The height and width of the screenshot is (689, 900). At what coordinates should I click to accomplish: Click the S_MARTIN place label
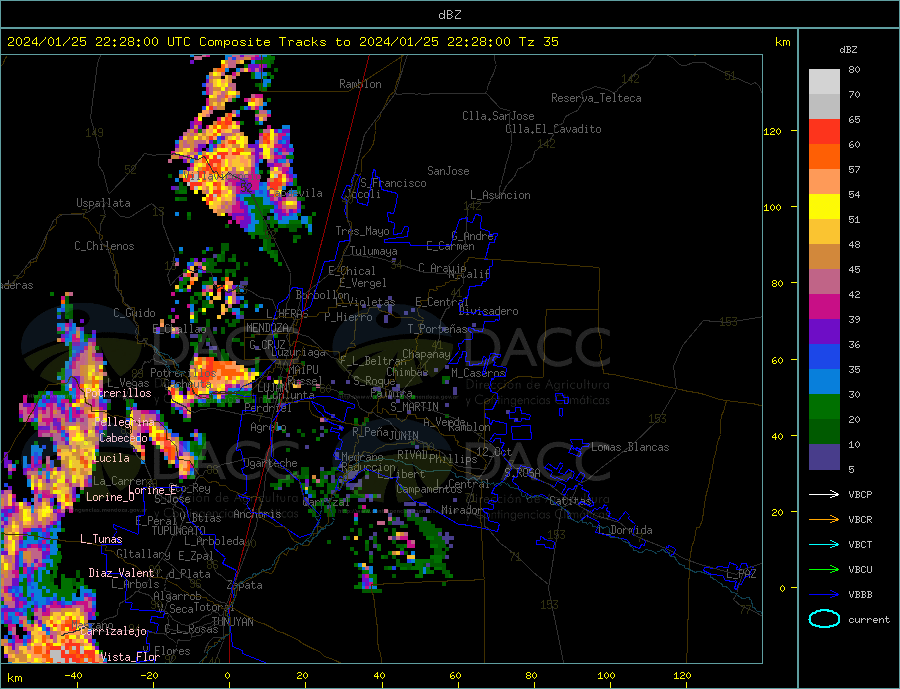414,407
